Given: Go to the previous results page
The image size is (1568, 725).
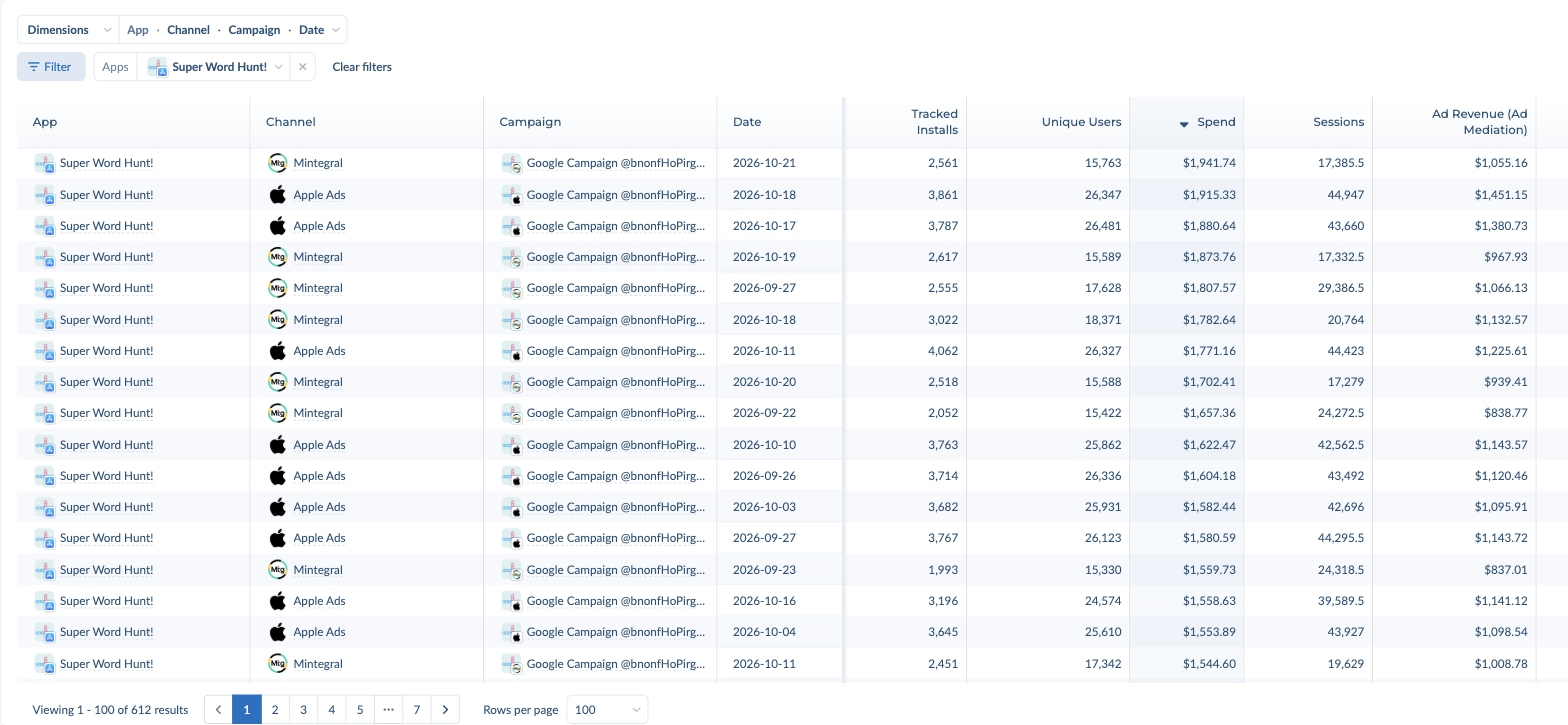Looking at the screenshot, I should pos(218,710).
